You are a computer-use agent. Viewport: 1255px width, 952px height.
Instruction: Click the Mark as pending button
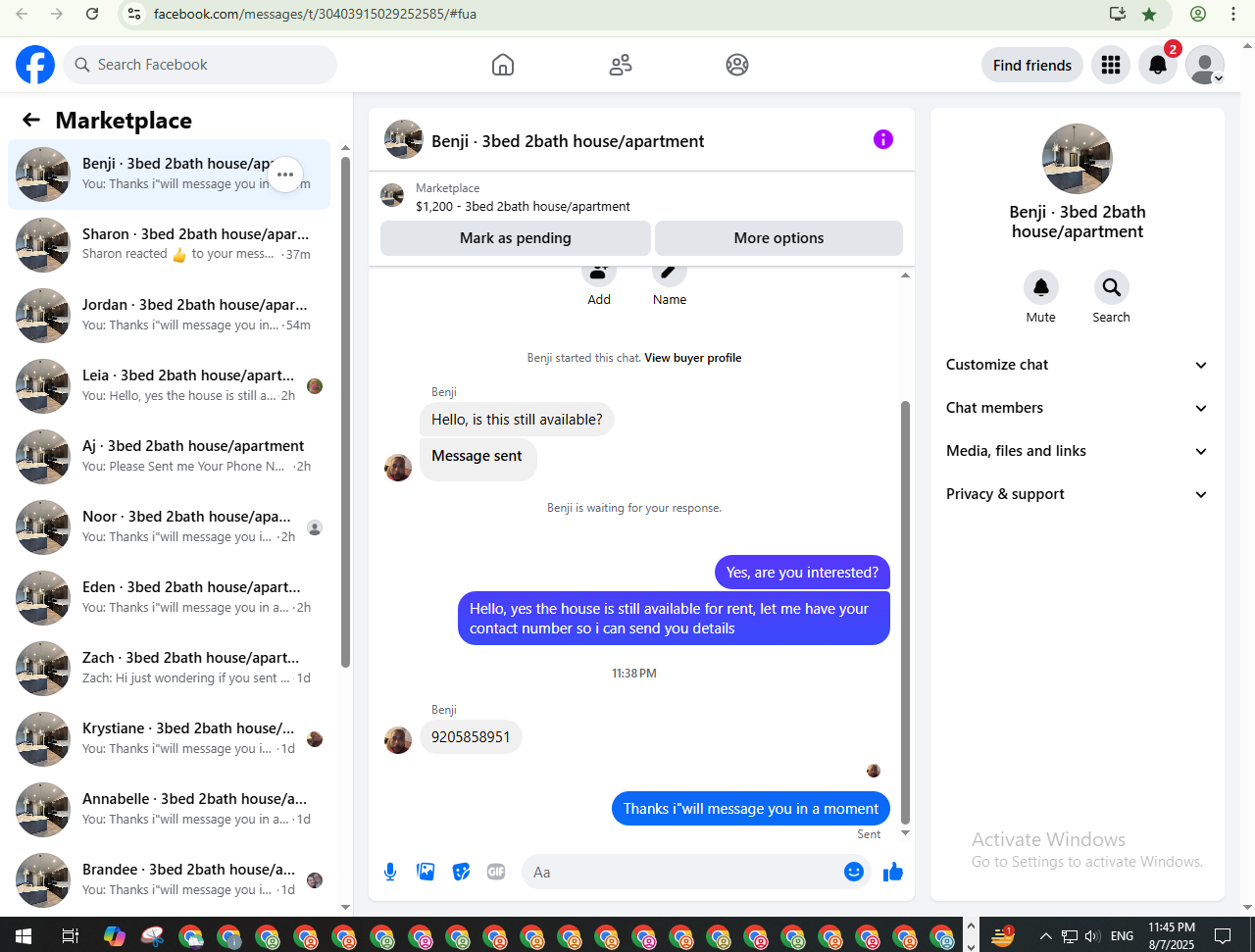click(516, 238)
